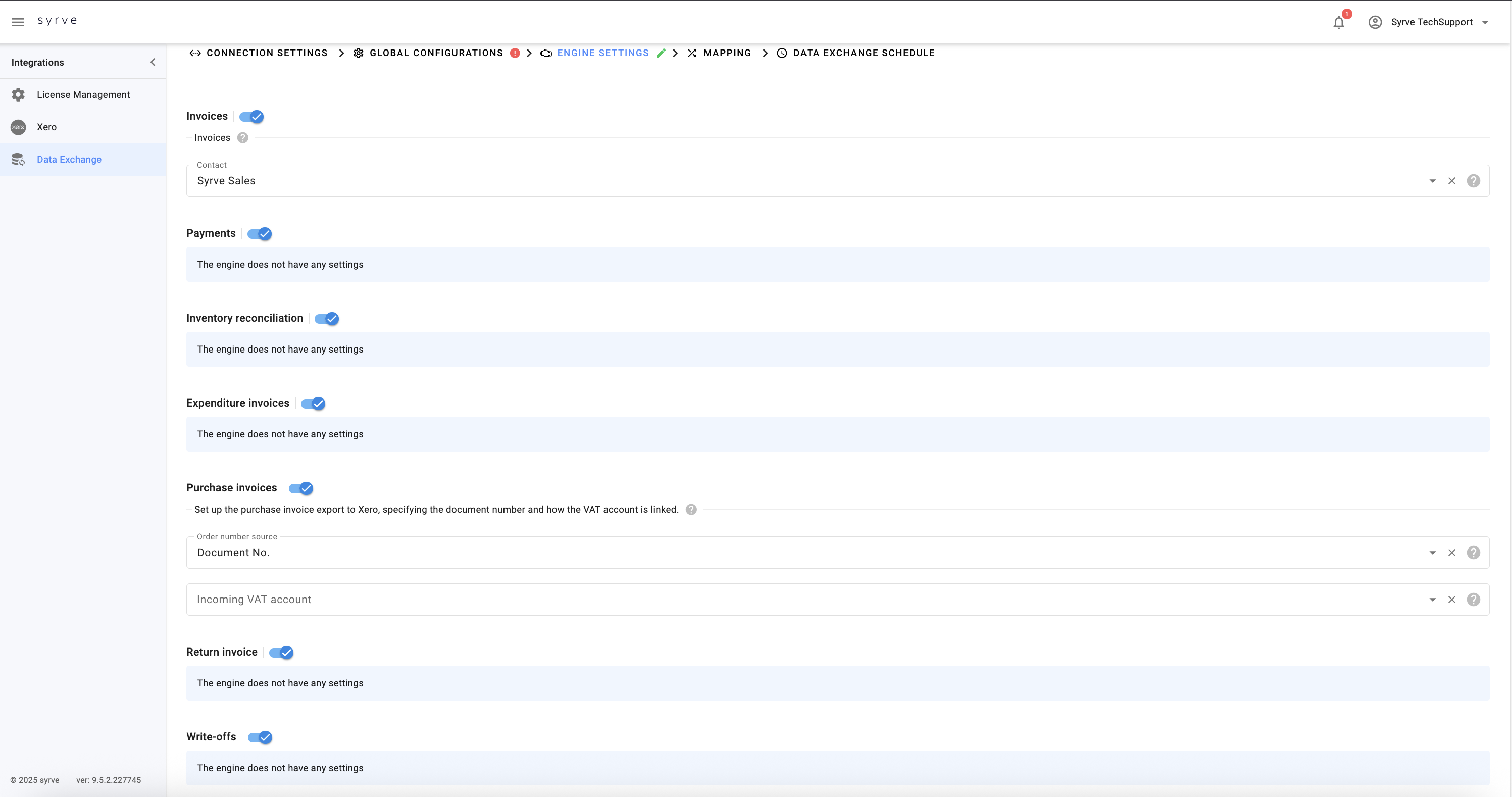The width and height of the screenshot is (1512, 797).
Task: Expand the Contact dropdown arrow
Action: pos(1432,181)
